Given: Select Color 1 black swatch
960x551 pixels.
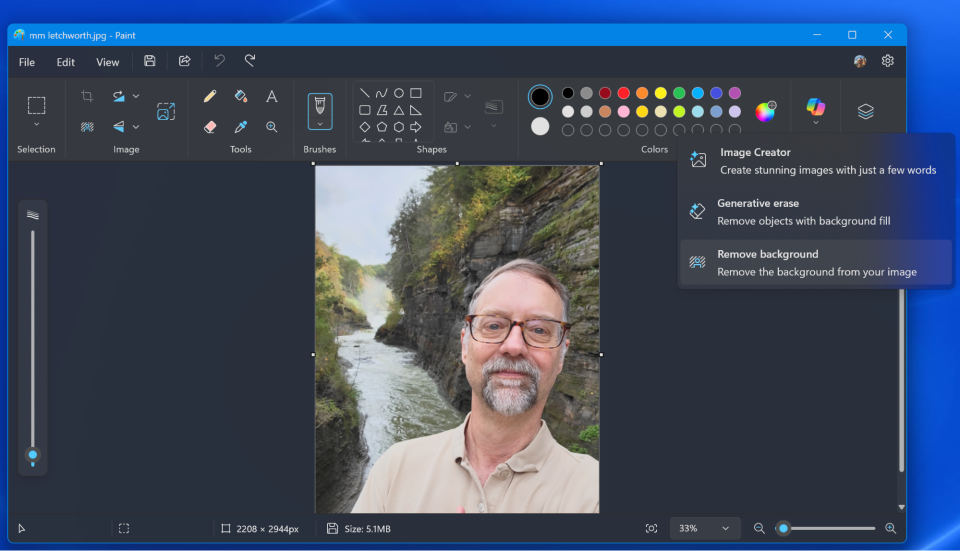Looking at the screenshot, I should coord(540,96).
